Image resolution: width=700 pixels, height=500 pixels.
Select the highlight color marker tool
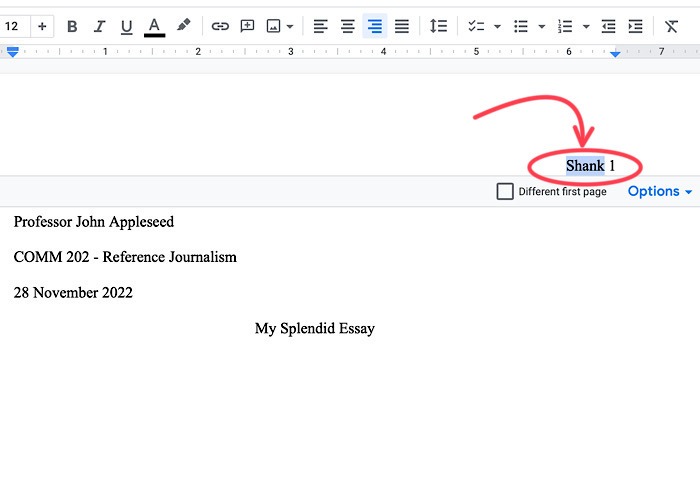[x=183, y=26]
